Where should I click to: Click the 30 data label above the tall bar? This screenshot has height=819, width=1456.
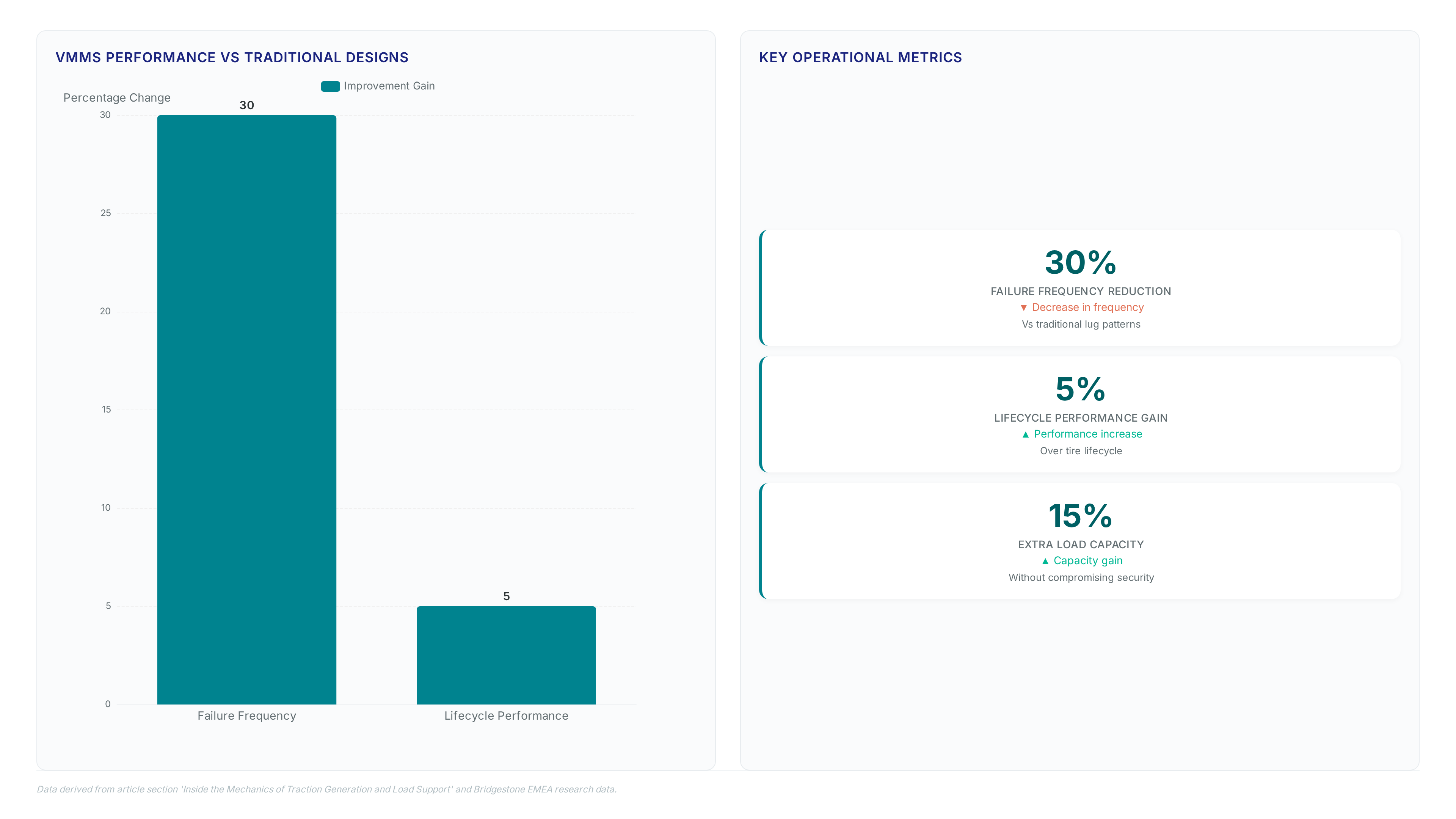click(247, 105)
